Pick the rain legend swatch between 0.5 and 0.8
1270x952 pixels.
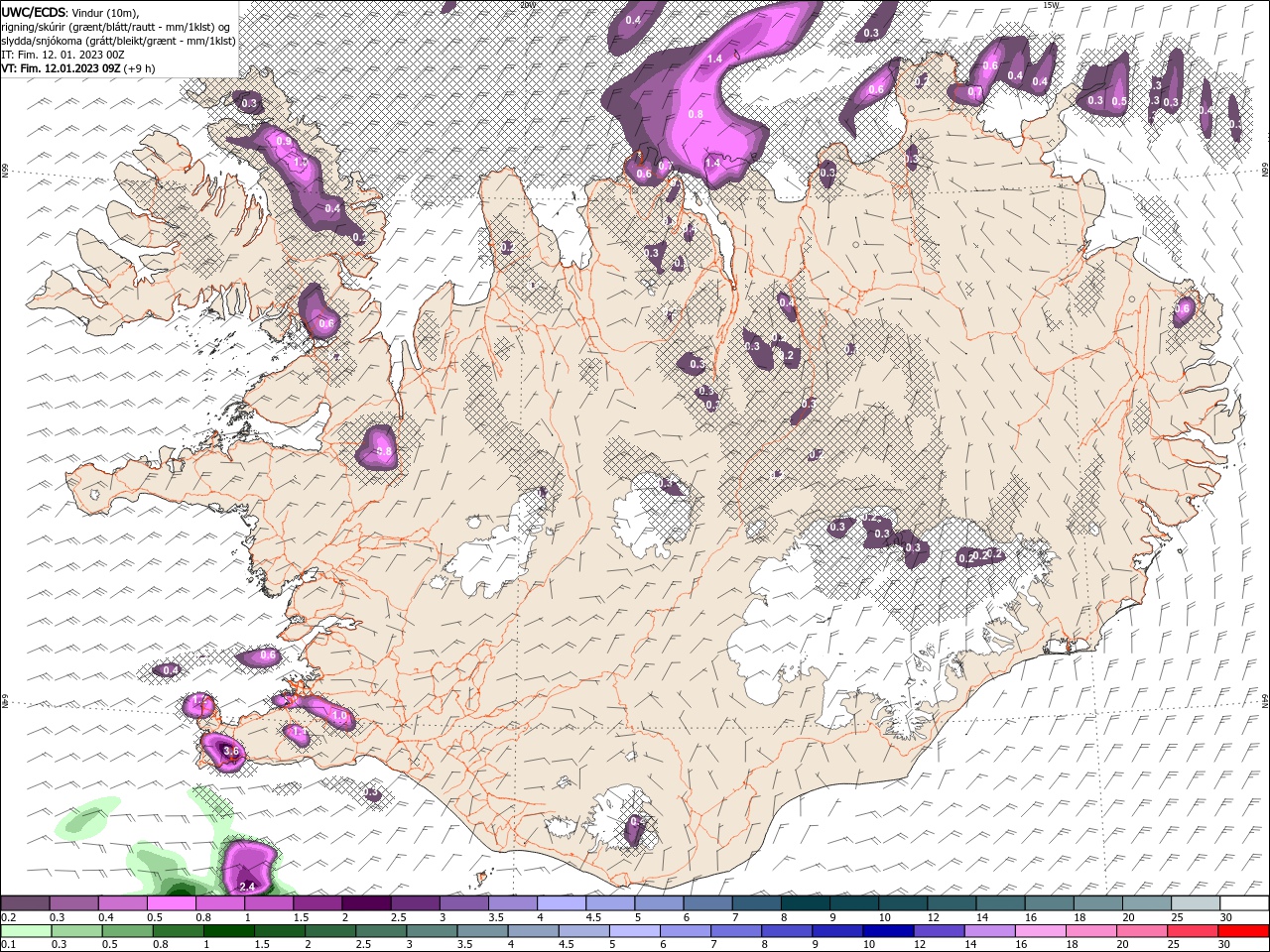point(127,931)
